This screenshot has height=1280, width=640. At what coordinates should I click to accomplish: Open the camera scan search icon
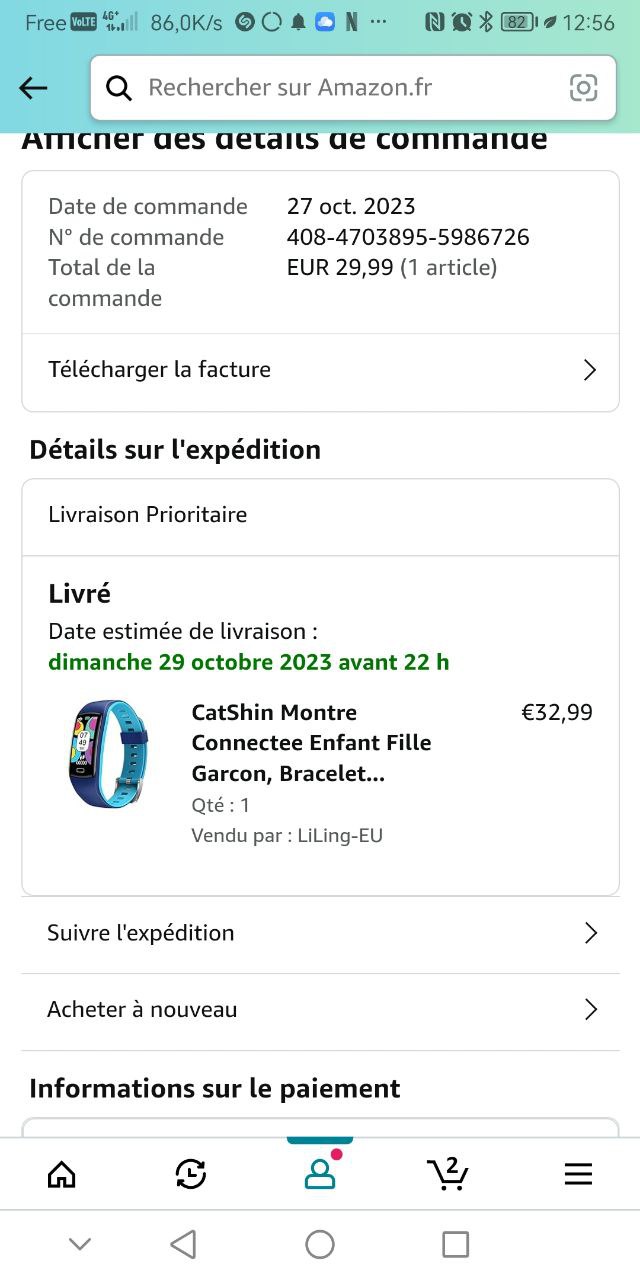point(583,88)
